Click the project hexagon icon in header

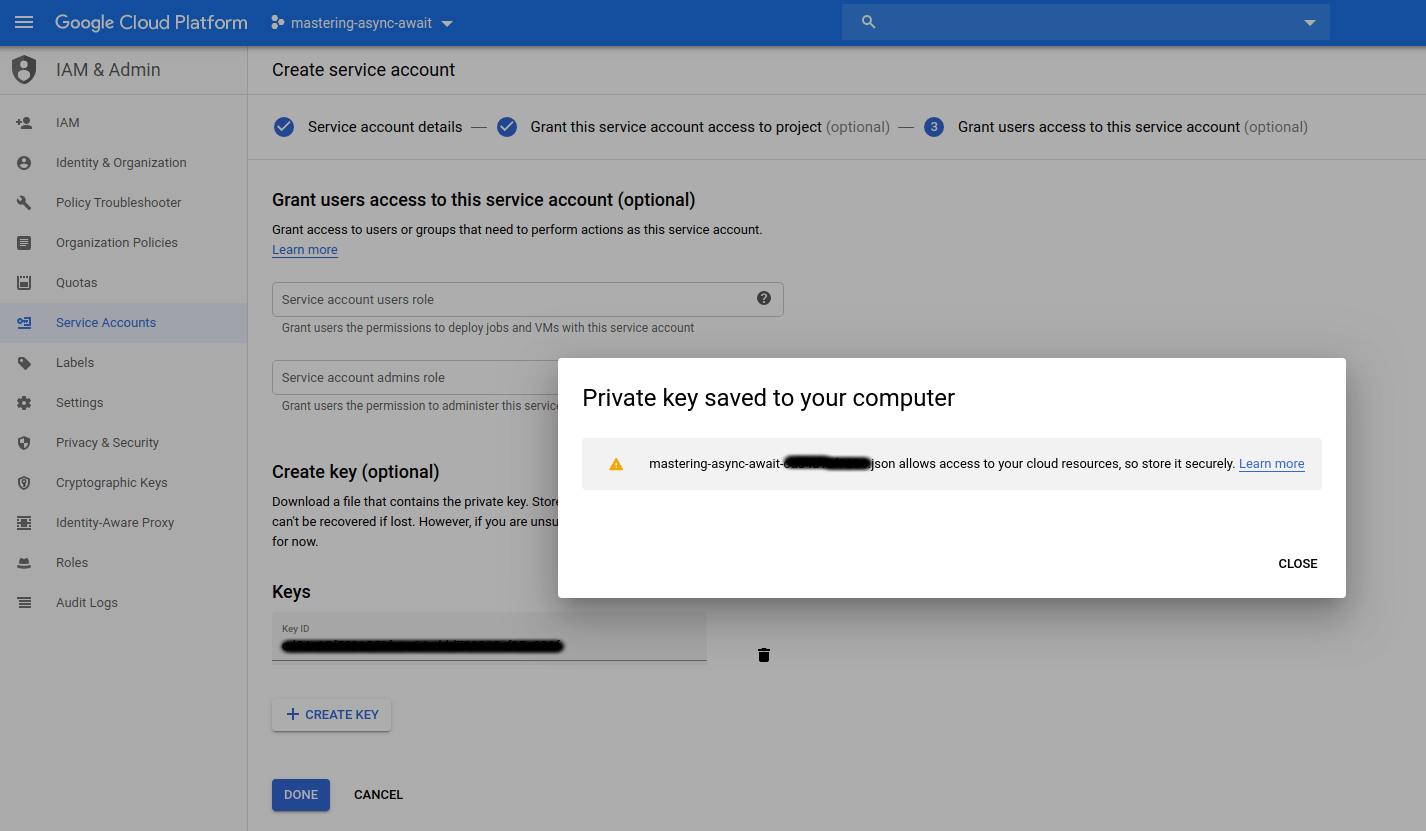point(278,22)
